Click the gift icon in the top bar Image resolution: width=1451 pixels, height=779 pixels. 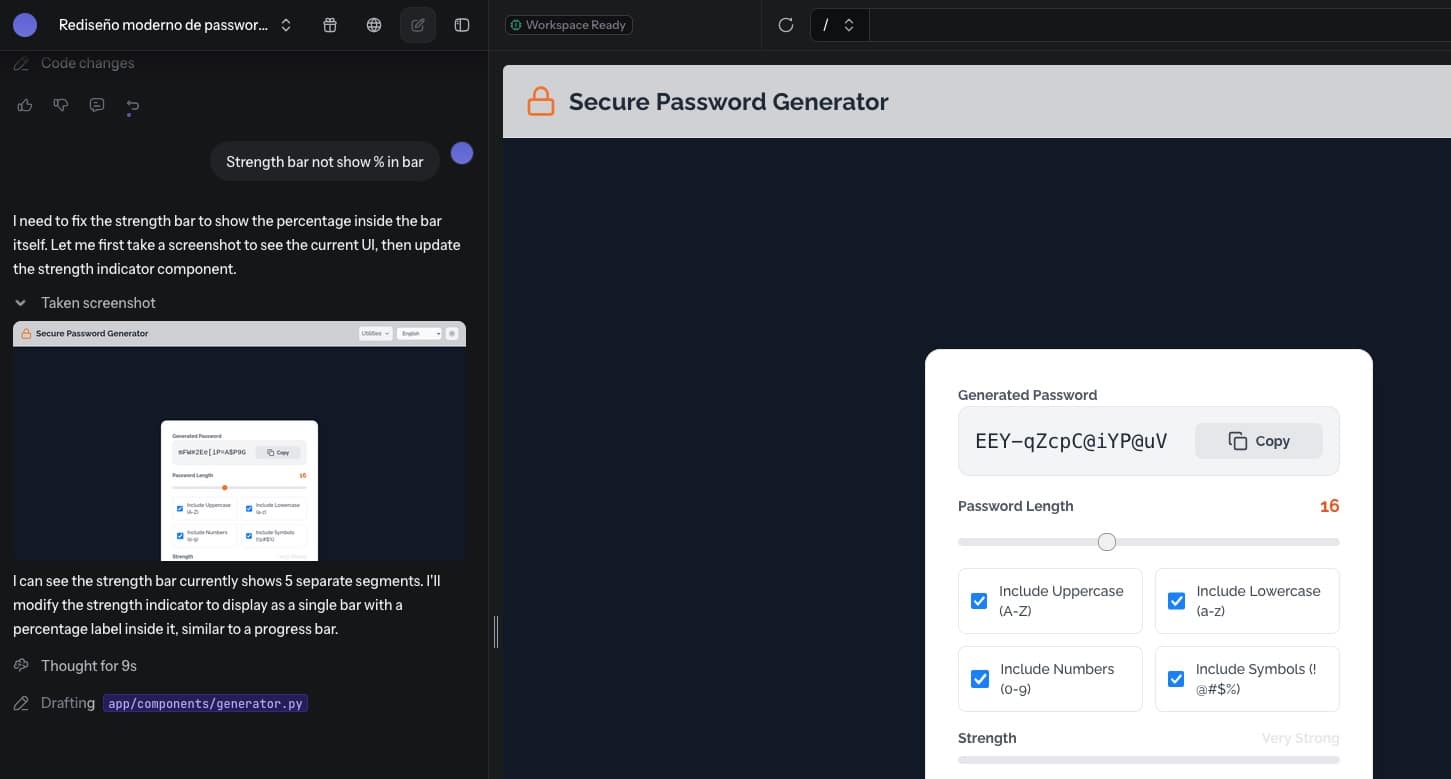pyautogui.click(x=330, y=25)
